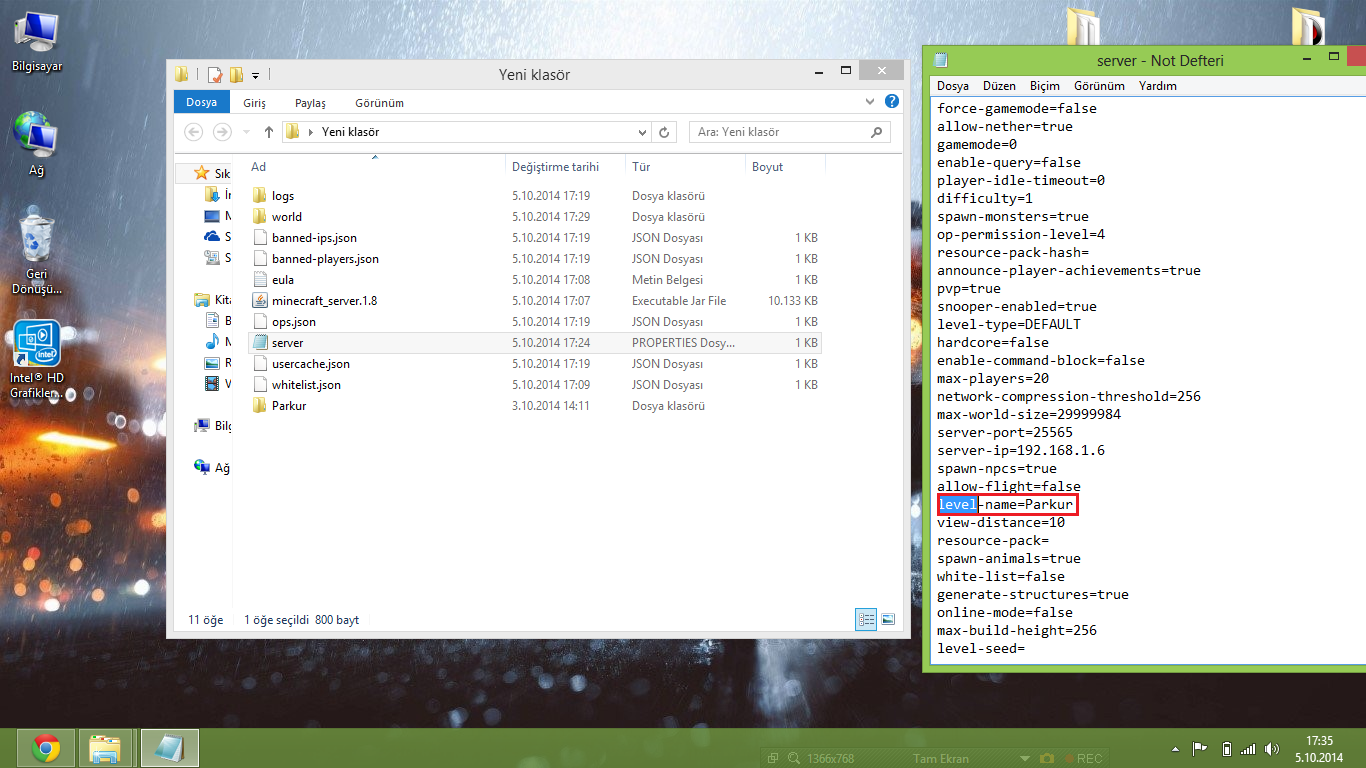Click the Forward arrow in File Explorer

[x=221, y=132]
